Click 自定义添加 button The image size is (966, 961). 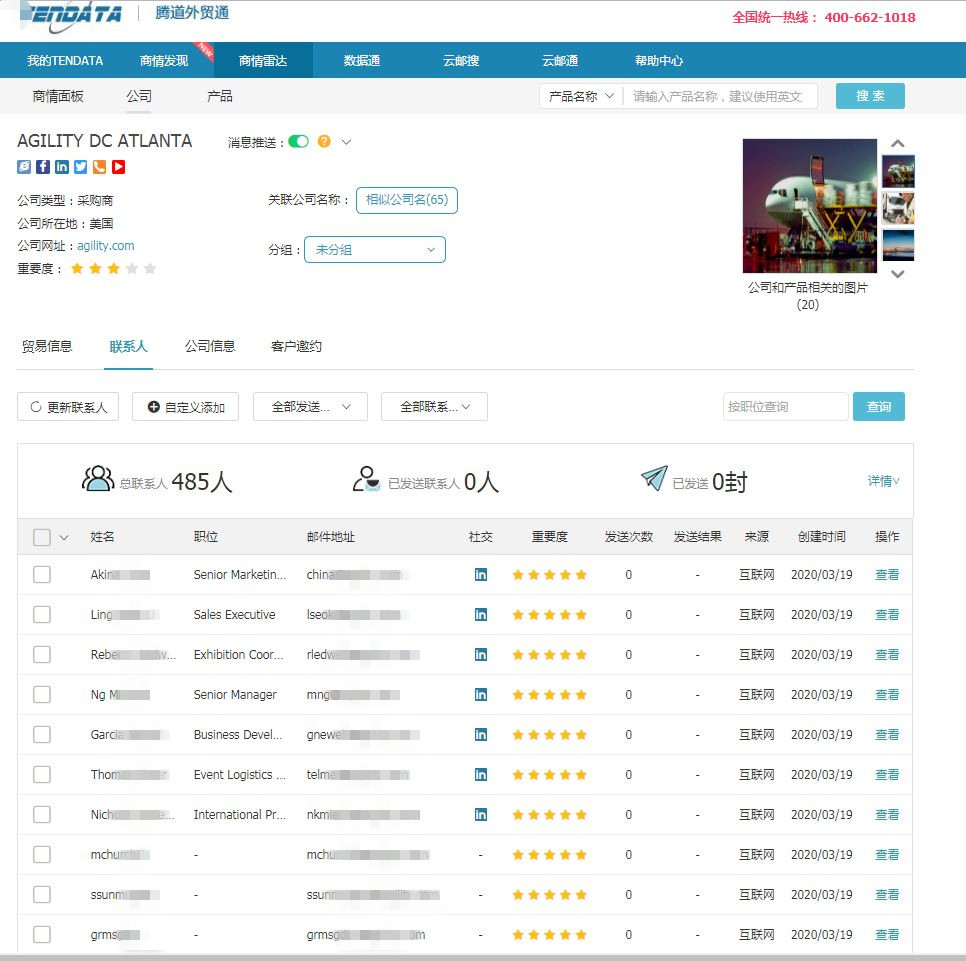[185, 407]
